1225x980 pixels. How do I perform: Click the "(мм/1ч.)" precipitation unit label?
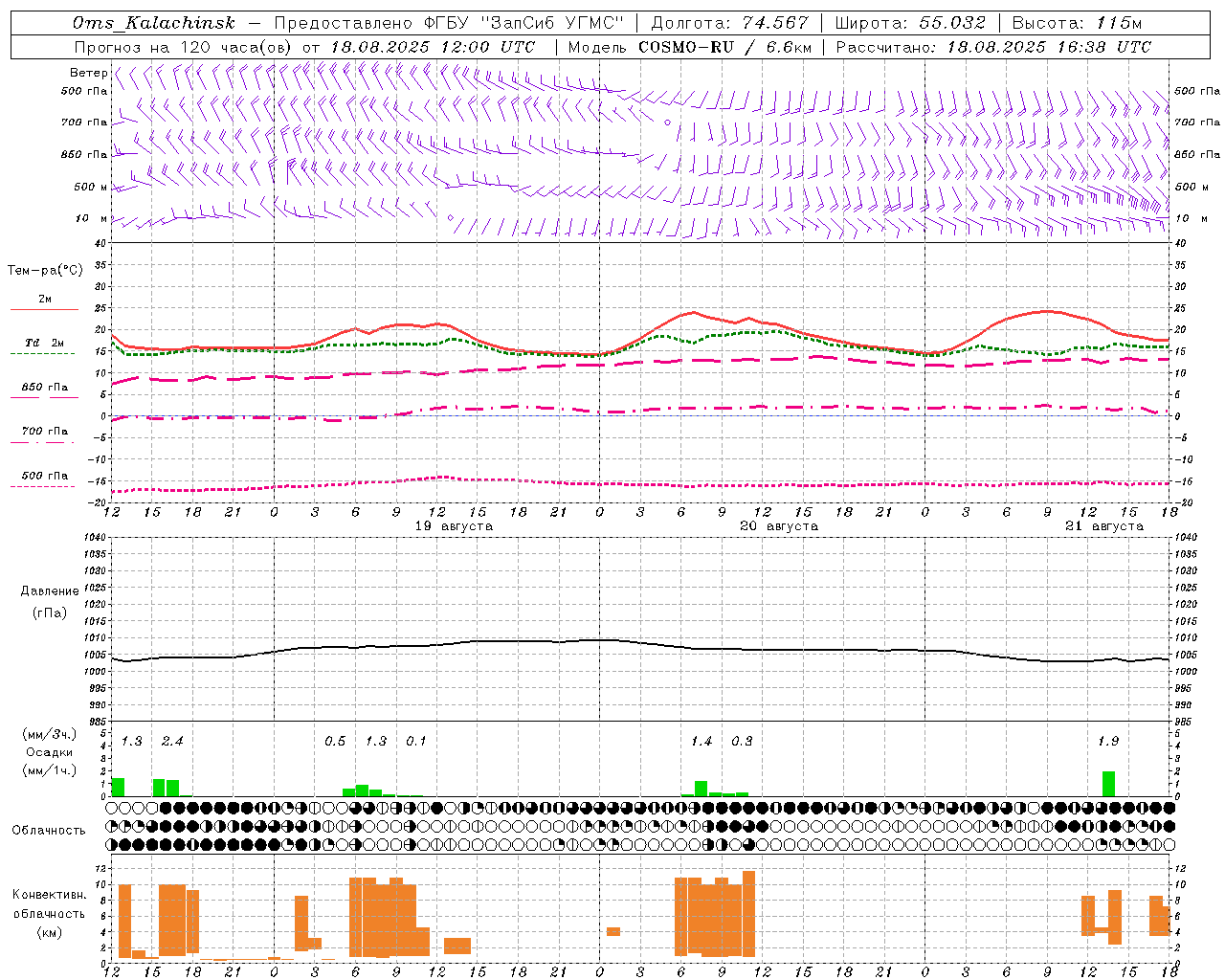click(50, 770)
